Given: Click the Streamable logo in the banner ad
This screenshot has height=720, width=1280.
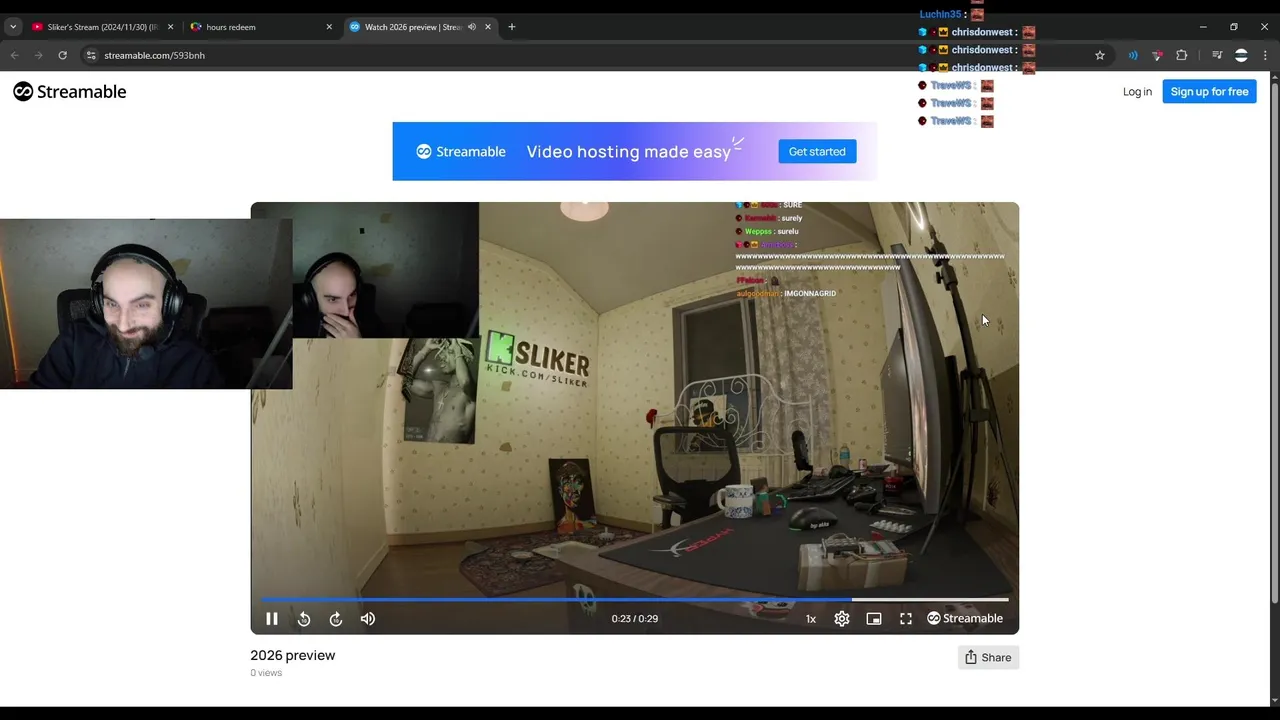Looking at the screenshot, I should point(461,152).
